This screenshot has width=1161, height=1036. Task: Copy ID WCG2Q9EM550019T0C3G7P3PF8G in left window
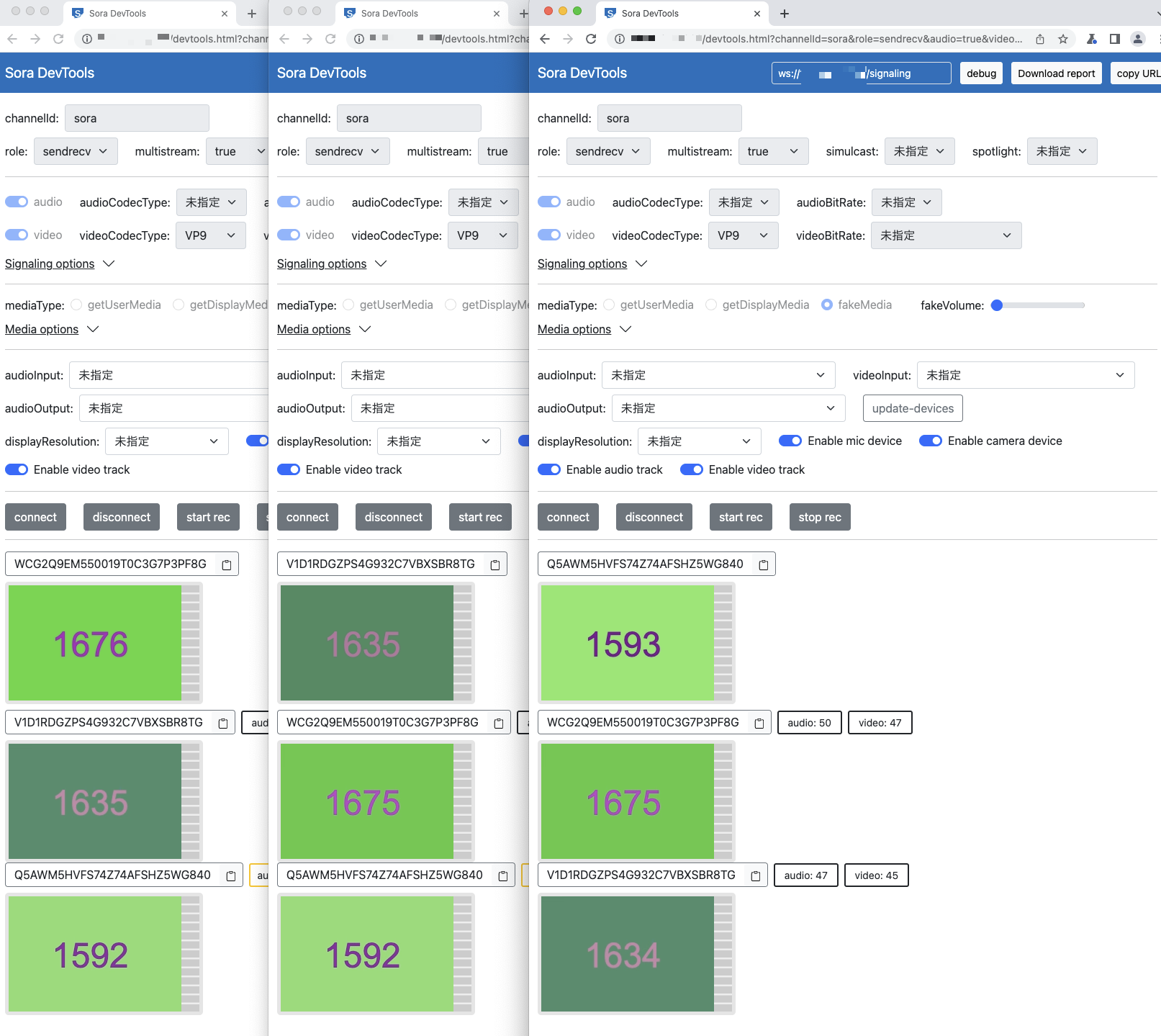coord(227,565)
